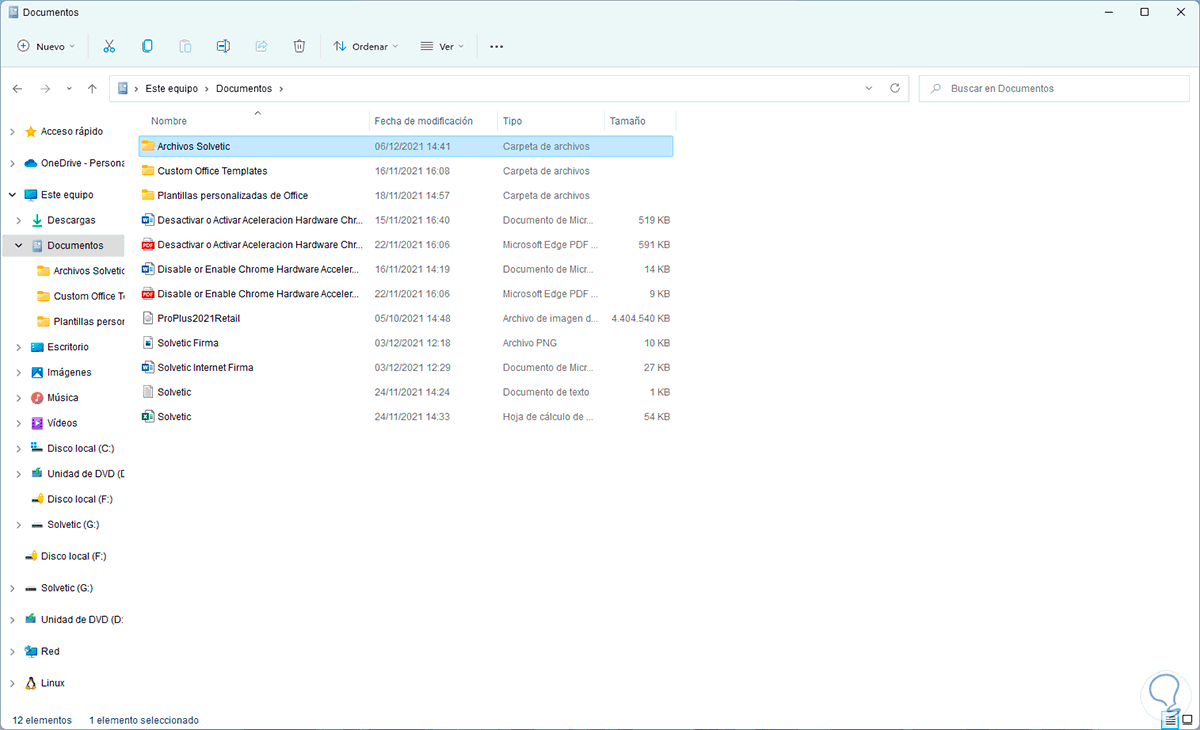
Task: Expand the Descargas tree node
Action: coord(19,220)
